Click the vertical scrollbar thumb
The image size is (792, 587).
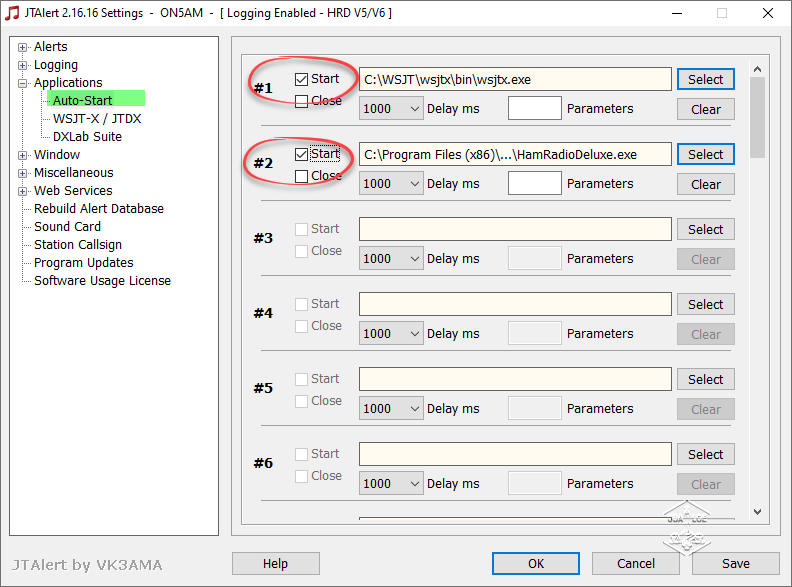pos(757,117)
